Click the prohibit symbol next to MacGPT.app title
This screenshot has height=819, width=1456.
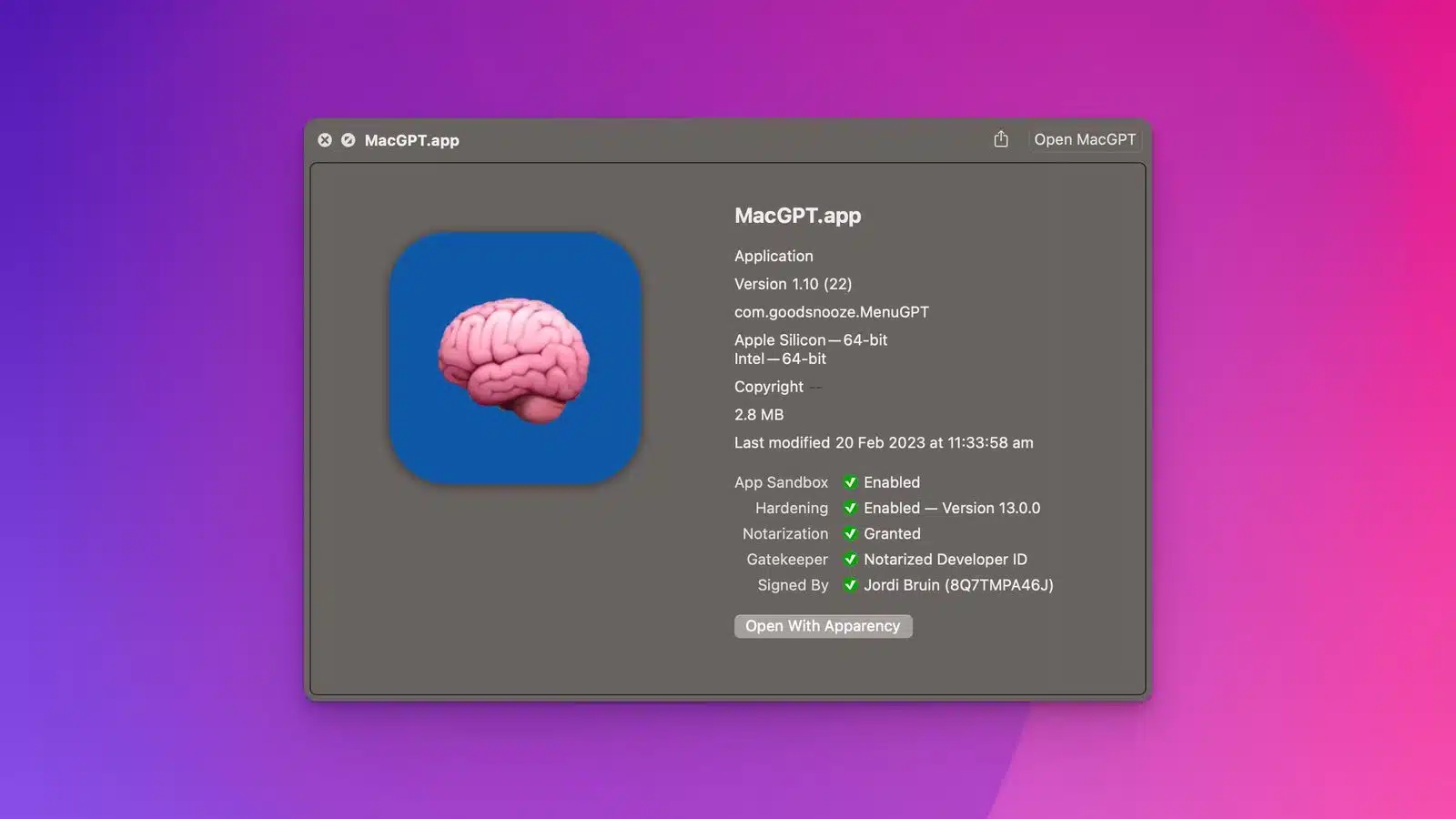point(349,140)
